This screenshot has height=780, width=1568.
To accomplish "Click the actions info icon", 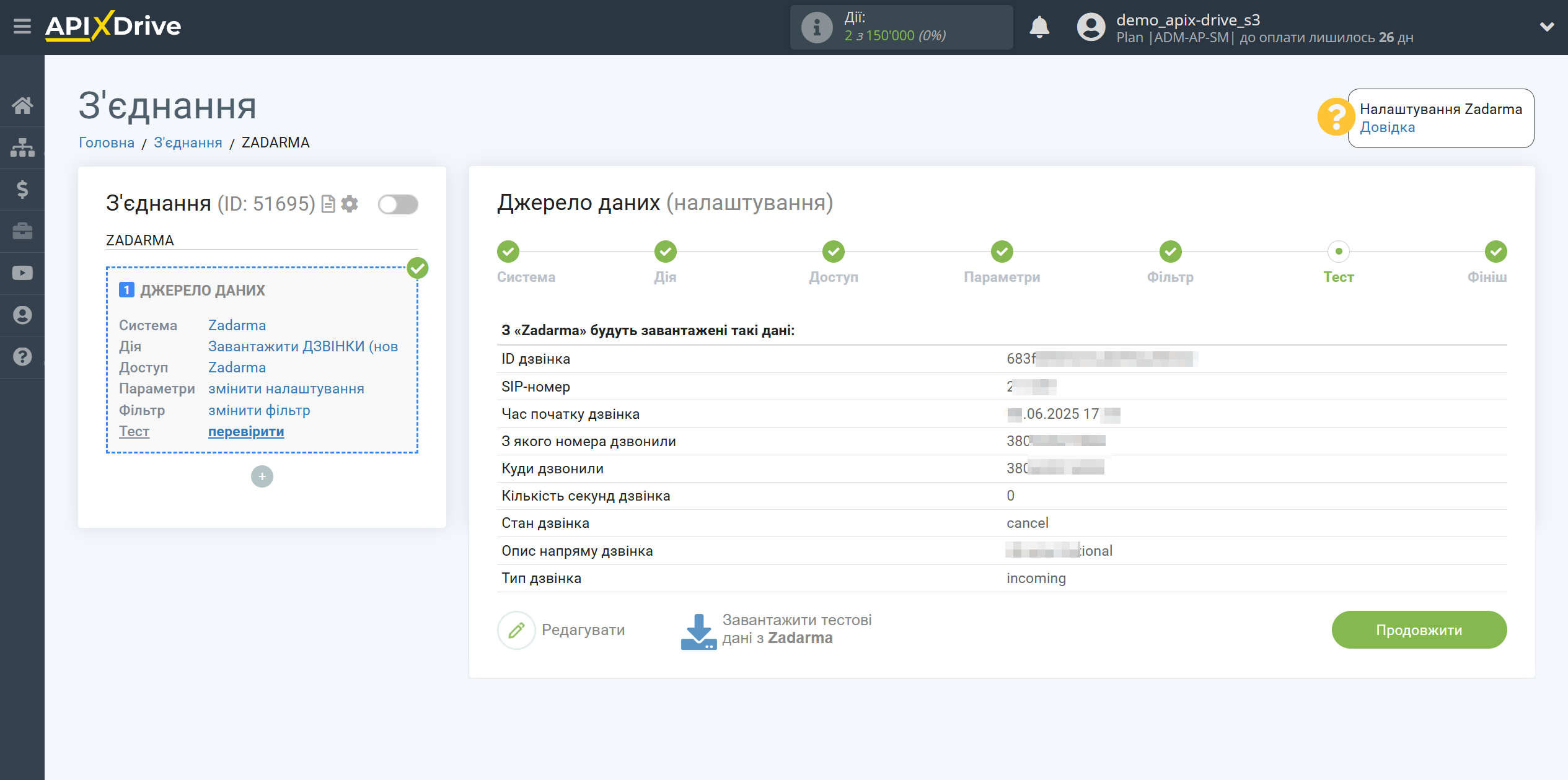I will point(817,27).
